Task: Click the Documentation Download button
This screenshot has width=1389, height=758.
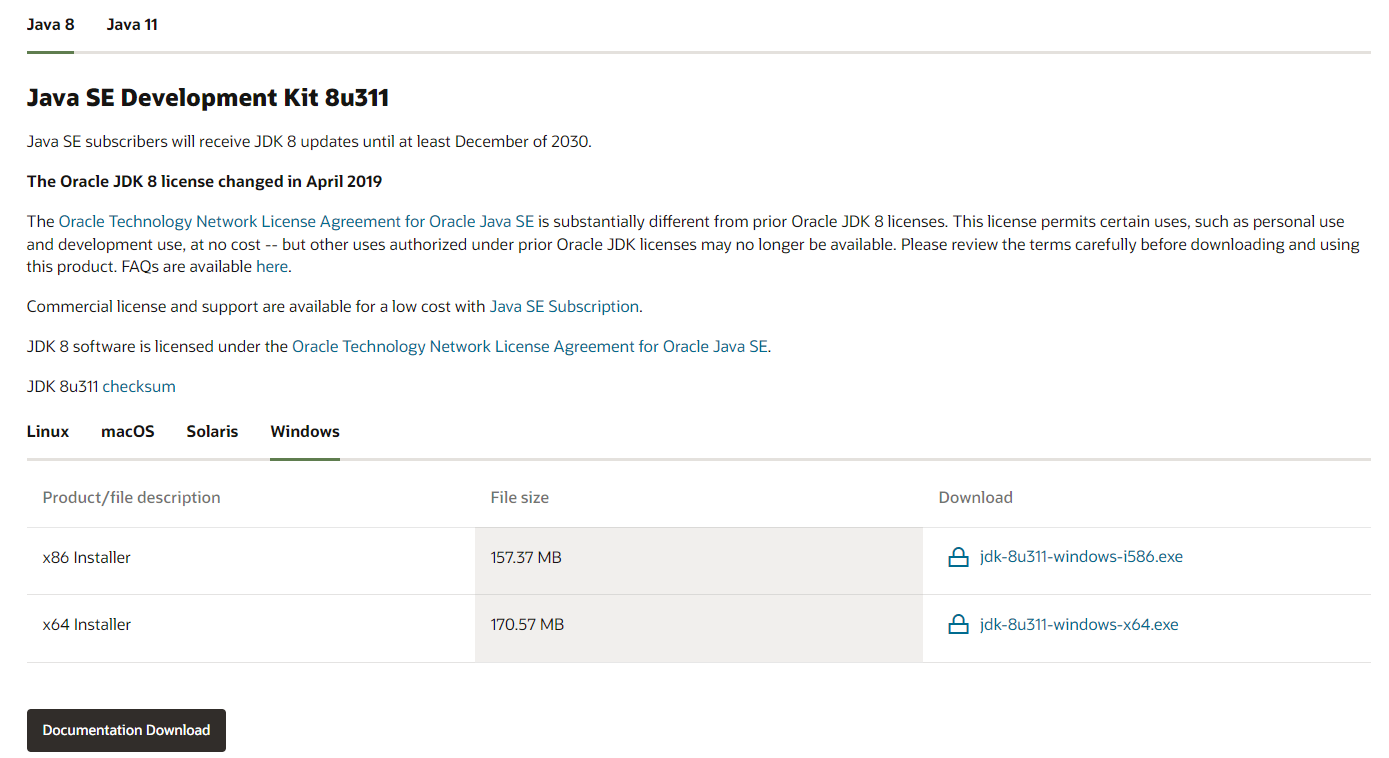Action: coord(126,730)
